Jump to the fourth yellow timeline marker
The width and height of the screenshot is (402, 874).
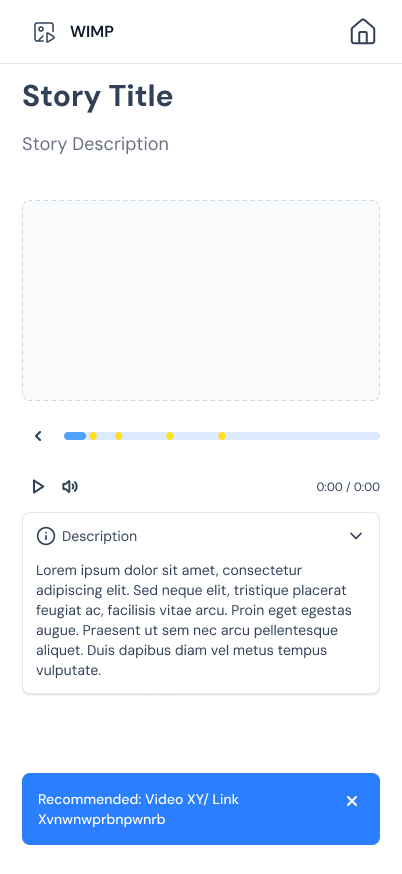[x=222, y=436]
